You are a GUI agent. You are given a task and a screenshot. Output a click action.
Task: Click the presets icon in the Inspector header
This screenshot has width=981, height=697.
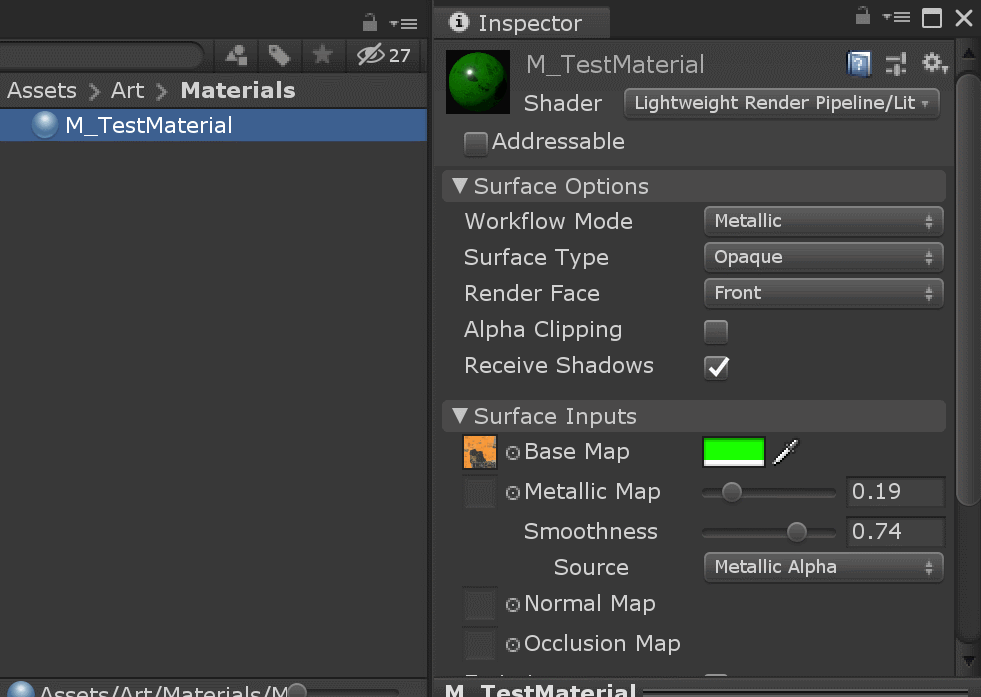[897, 62]
